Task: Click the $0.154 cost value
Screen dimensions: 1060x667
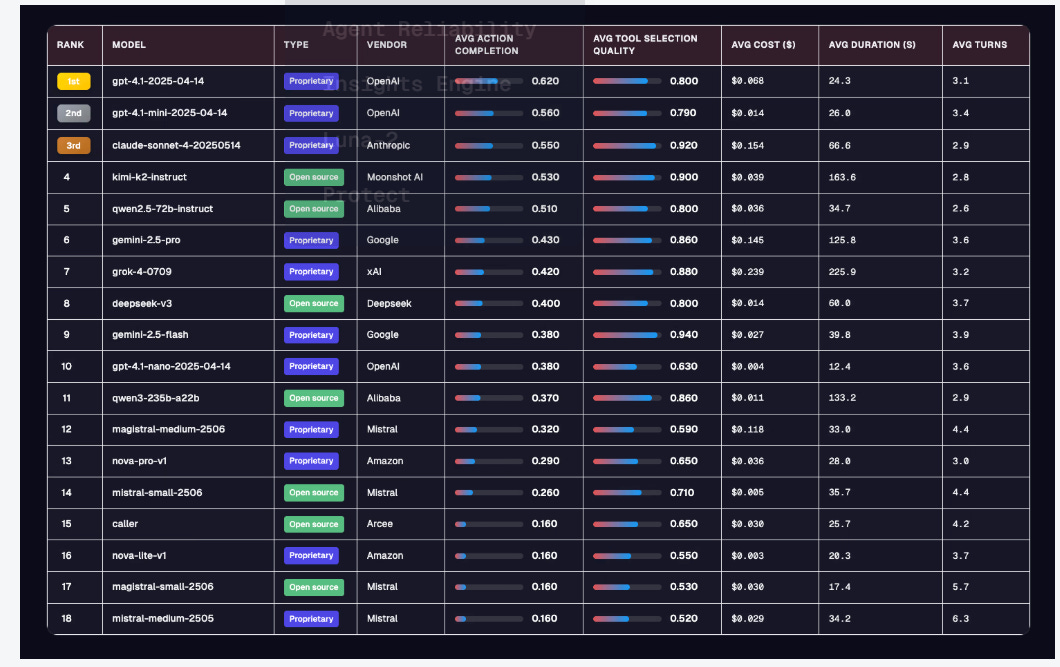Action: click(748, 145)
